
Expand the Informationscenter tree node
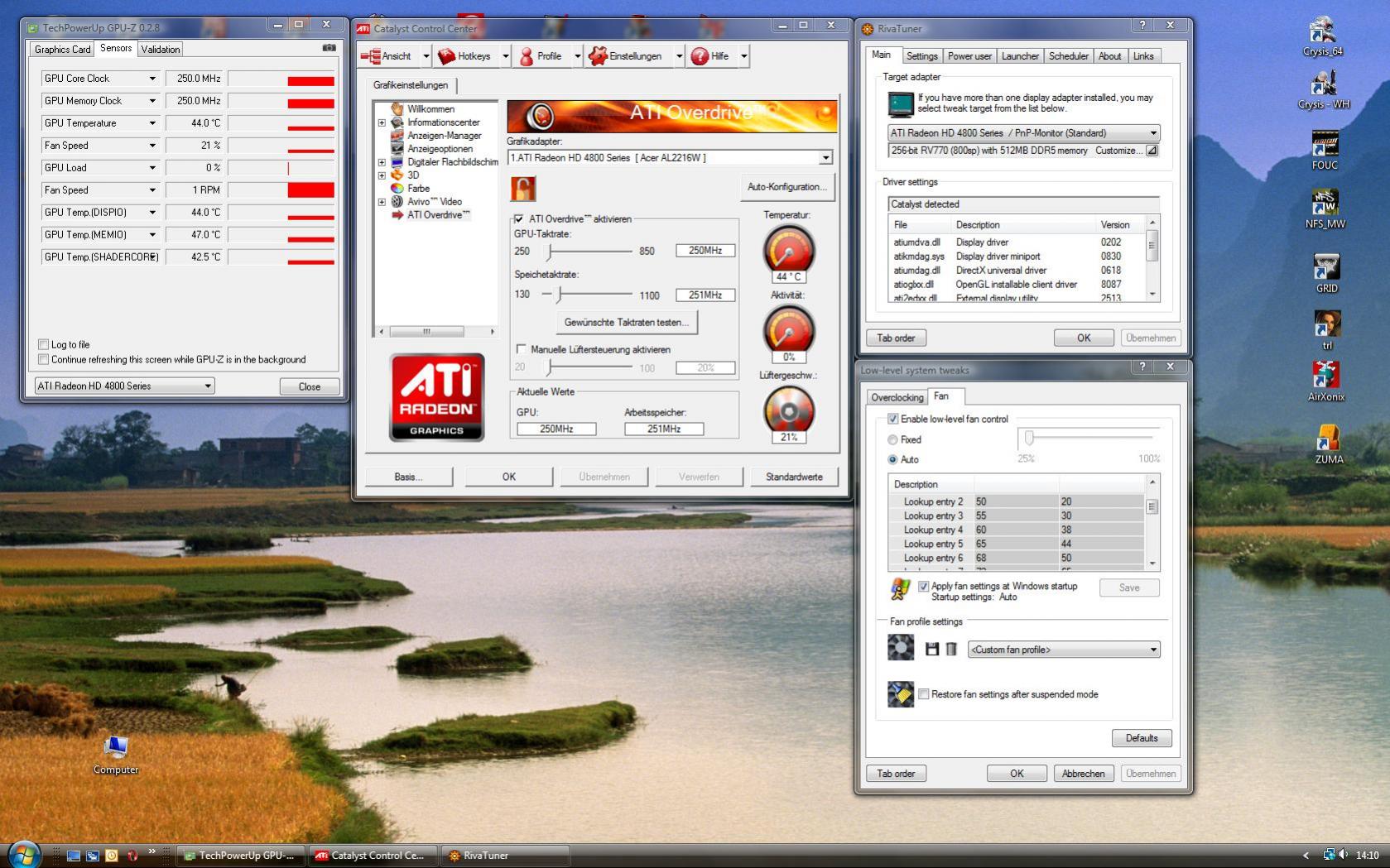382,122
